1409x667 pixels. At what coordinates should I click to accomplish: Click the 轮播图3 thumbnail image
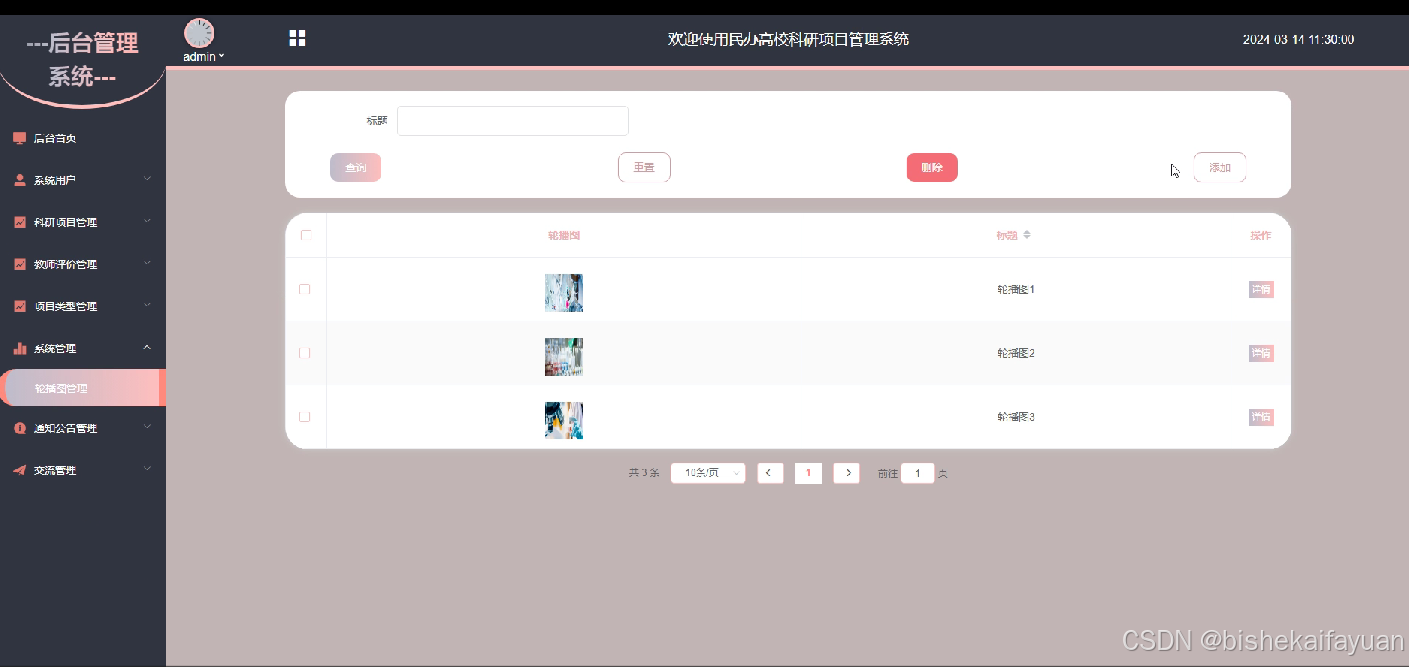(x=564, y=421)
